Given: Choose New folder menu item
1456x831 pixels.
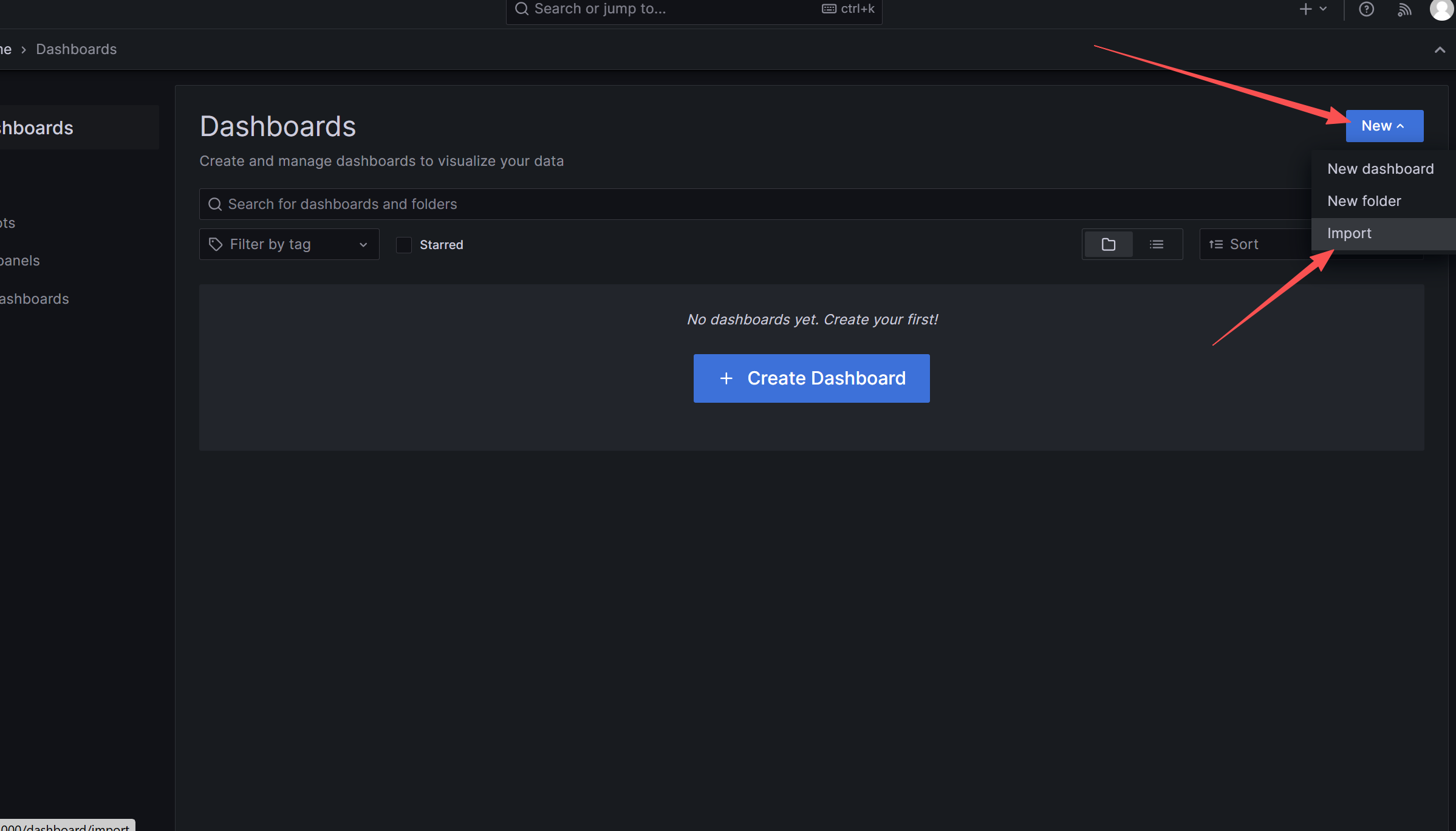Looking at the screenshot, I should pos(1364,201).
